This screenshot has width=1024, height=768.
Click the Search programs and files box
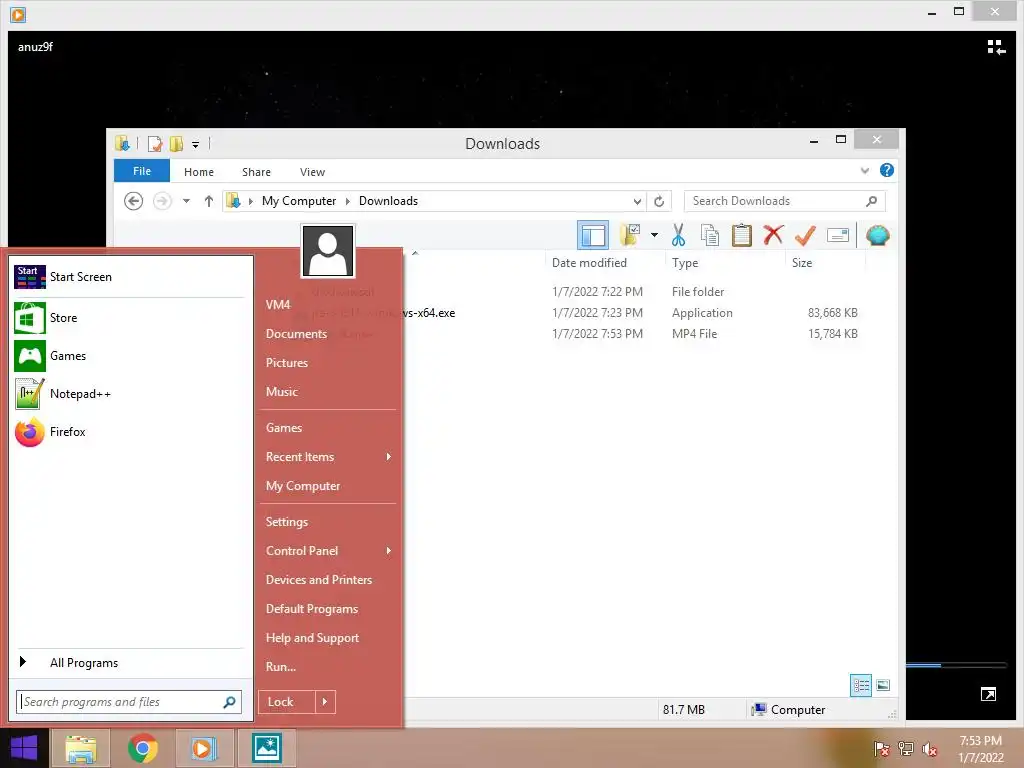[129, 702]
